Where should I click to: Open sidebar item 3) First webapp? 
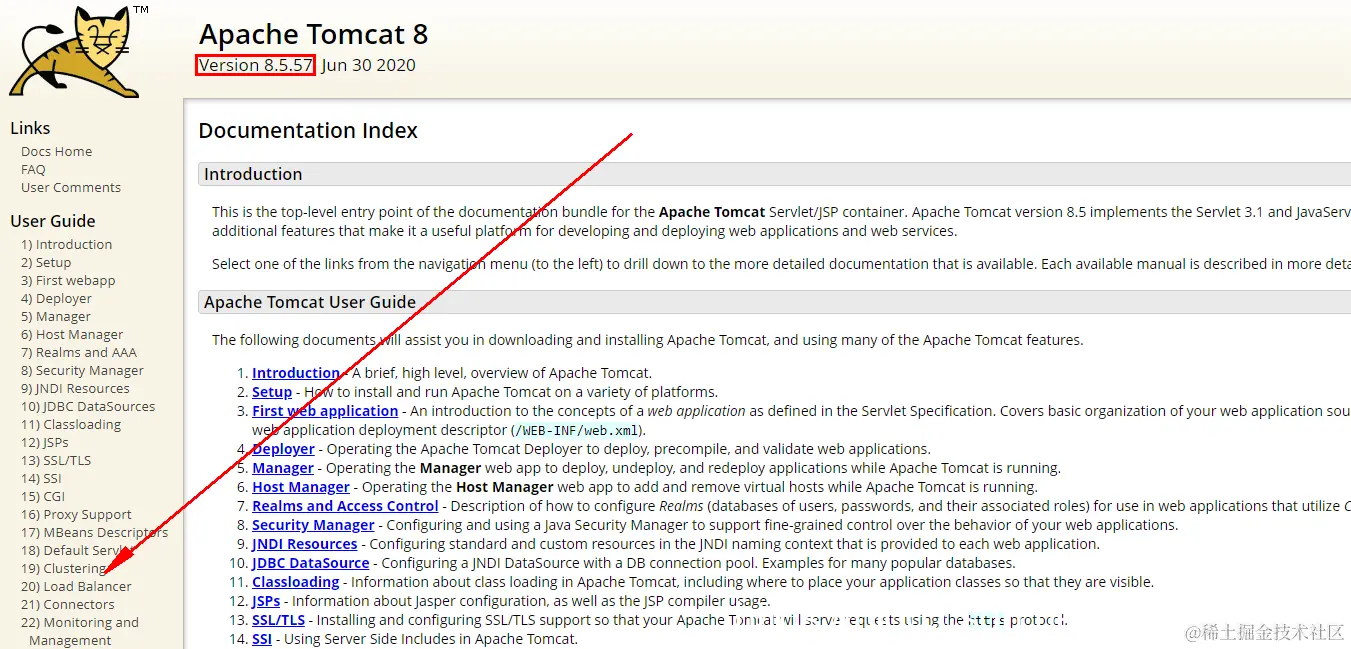pyautogui.click(x=68, y=281)
